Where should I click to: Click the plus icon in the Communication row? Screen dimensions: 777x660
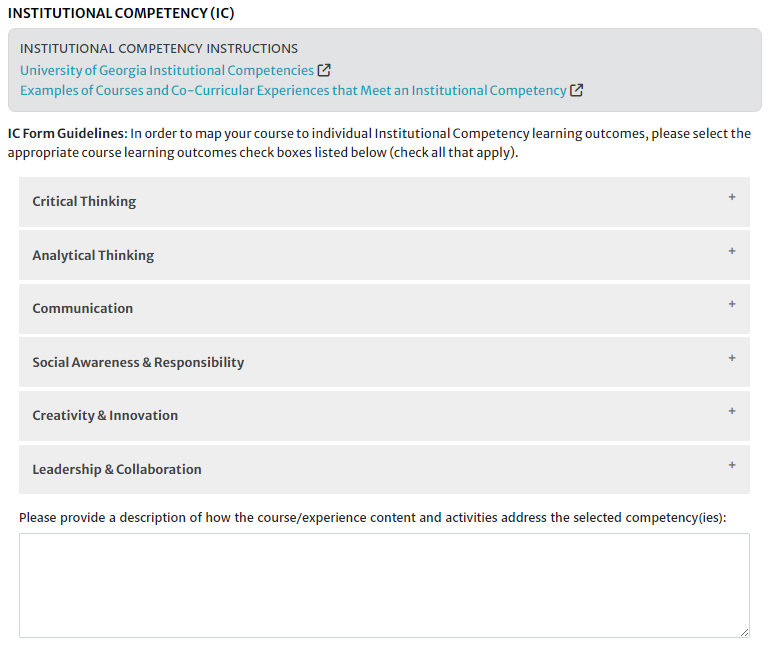click(x=732, y=304)
